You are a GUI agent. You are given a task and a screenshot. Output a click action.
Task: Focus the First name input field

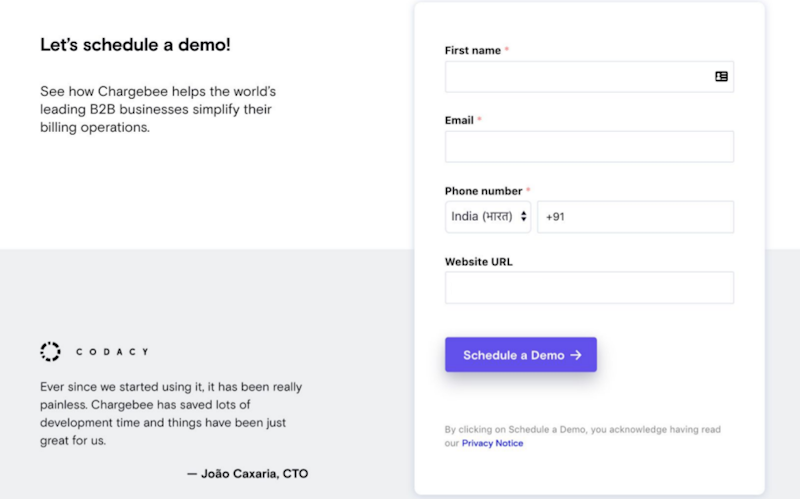(x=575, y=77)
